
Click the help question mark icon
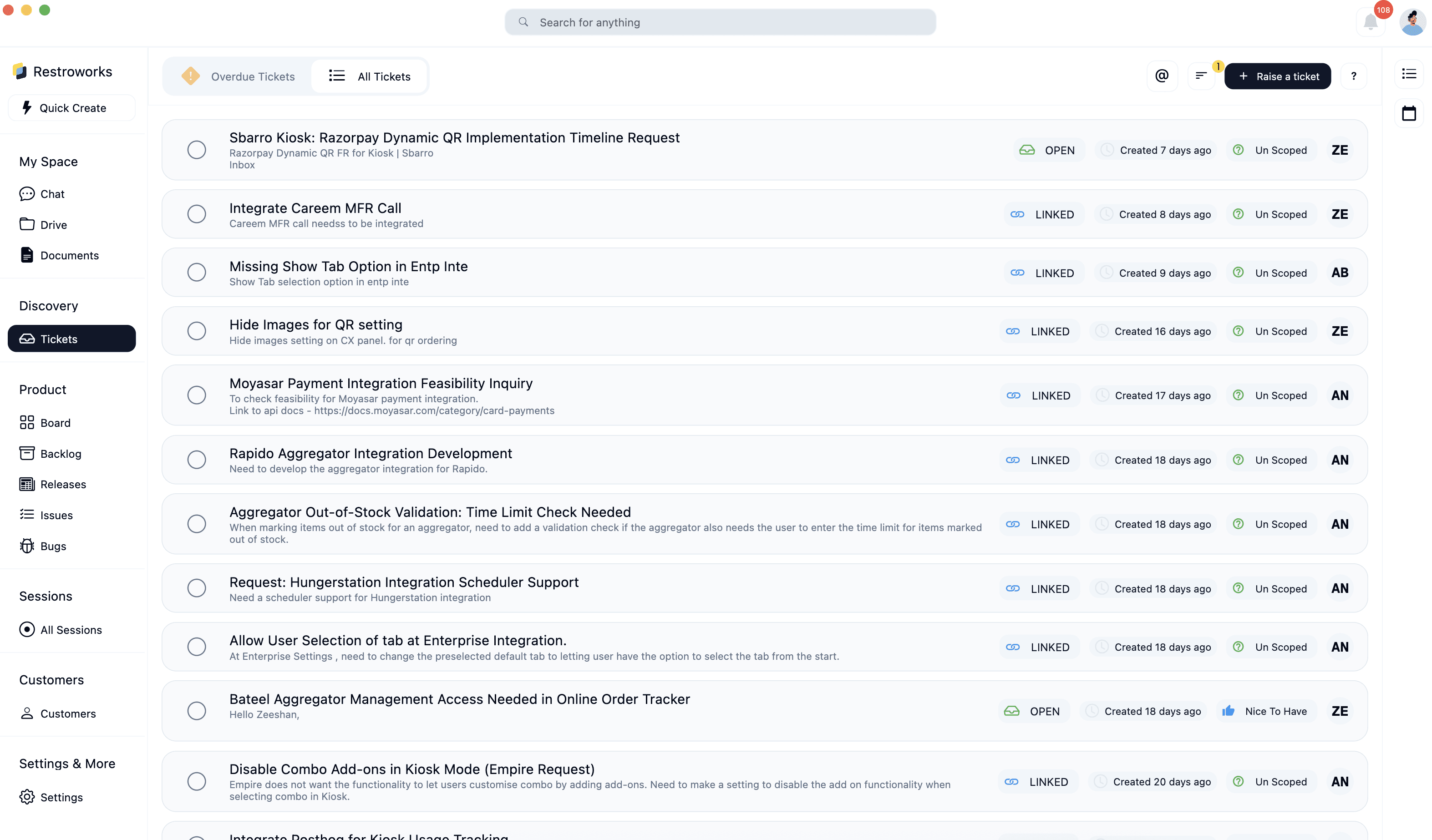click(x=1354, y=76)
